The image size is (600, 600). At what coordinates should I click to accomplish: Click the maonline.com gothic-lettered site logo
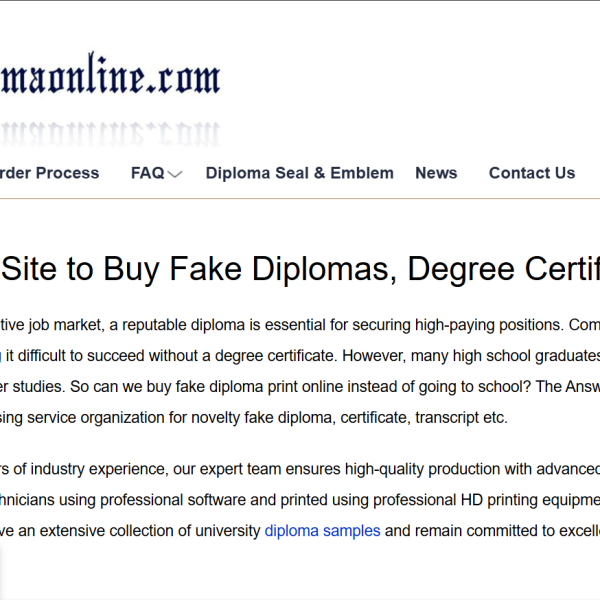click(110, 77)
